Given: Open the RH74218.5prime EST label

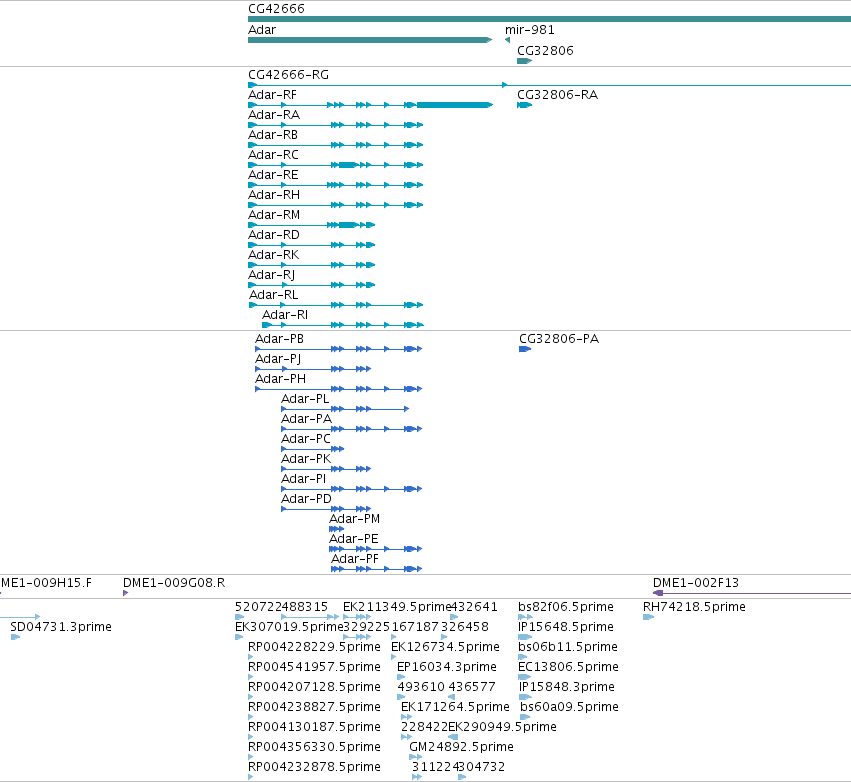Looking at the screenshot, I should [x=694, y=607].
